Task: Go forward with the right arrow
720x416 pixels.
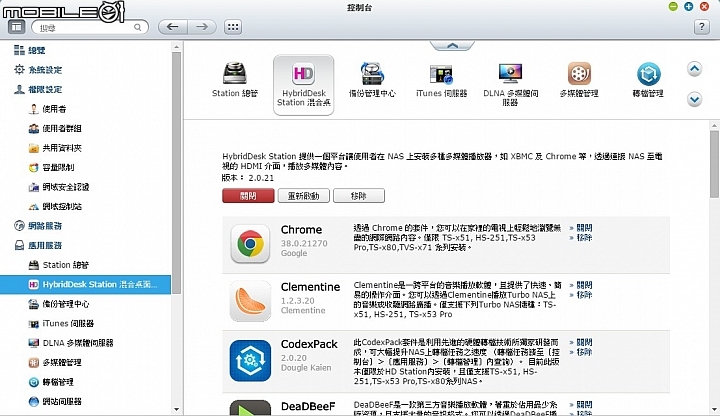Action: tap(202, 27)
